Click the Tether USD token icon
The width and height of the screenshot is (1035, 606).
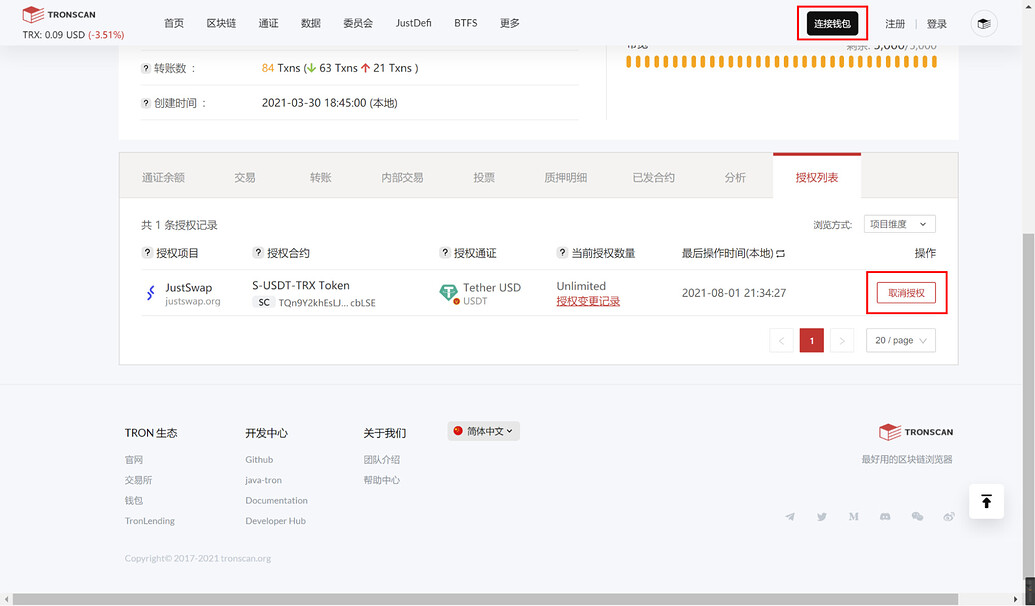click(x=449, y=290)
